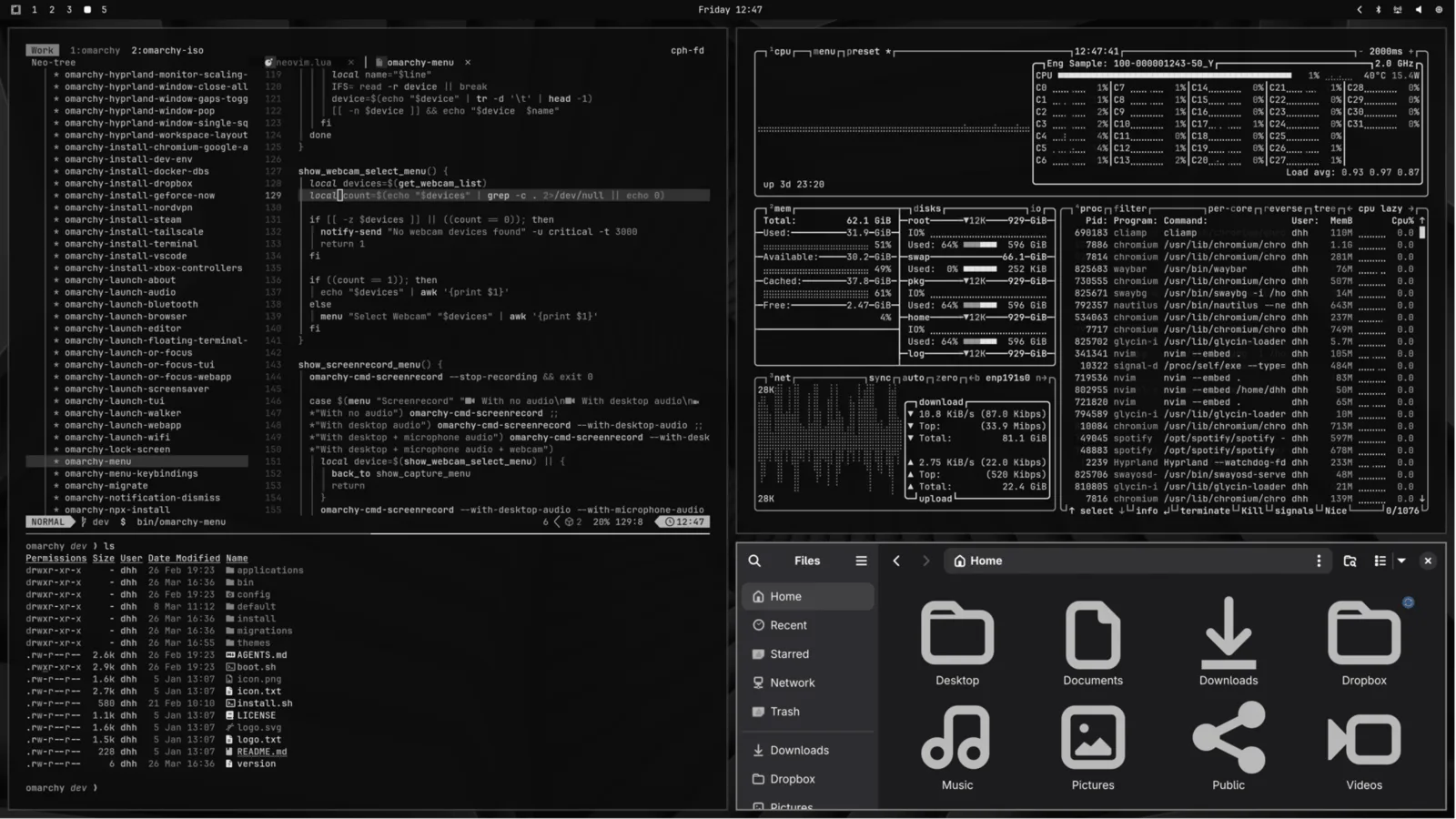Screen dimensions: 1456x819
Task: Toggle reverse sorting in btop
Action: [1284, 208]
